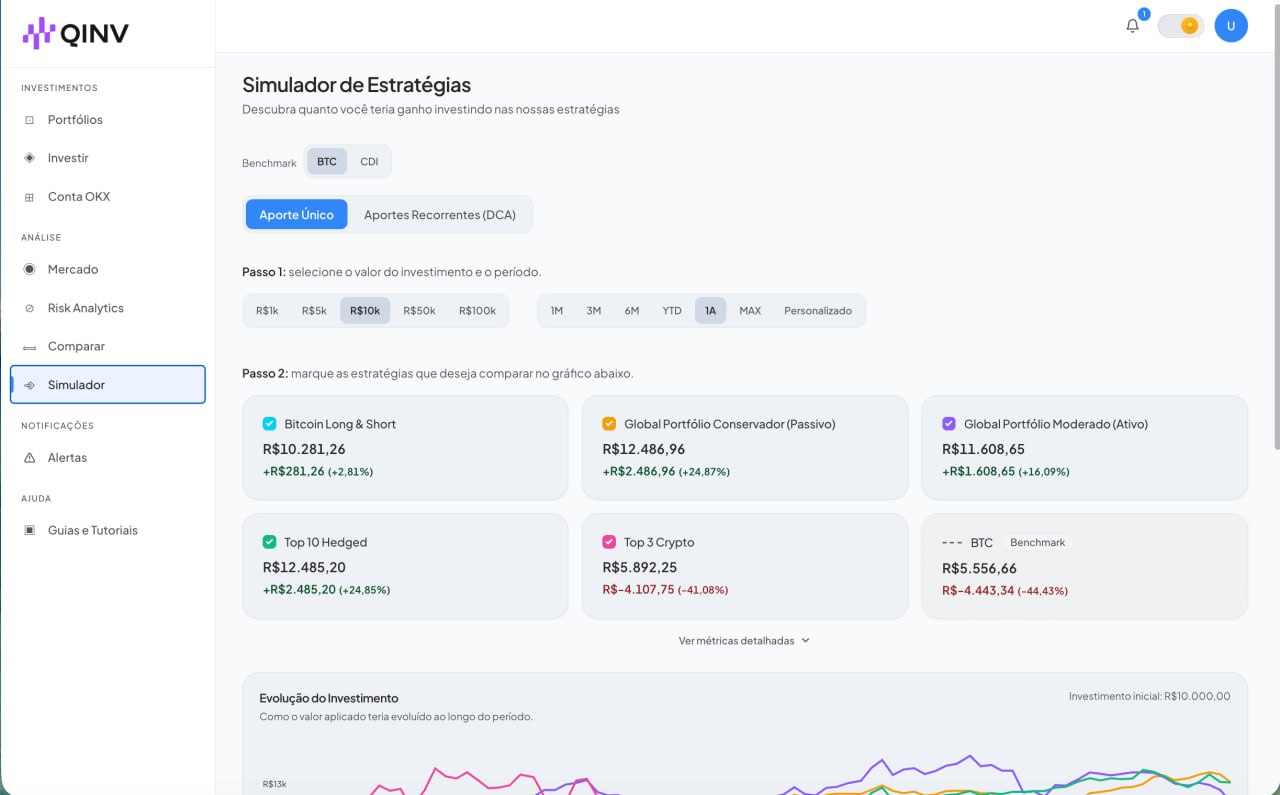Click the Guias e Tutoriais icon
Image resolution: width=1280 pixels, height=795 pixels.
29,531
